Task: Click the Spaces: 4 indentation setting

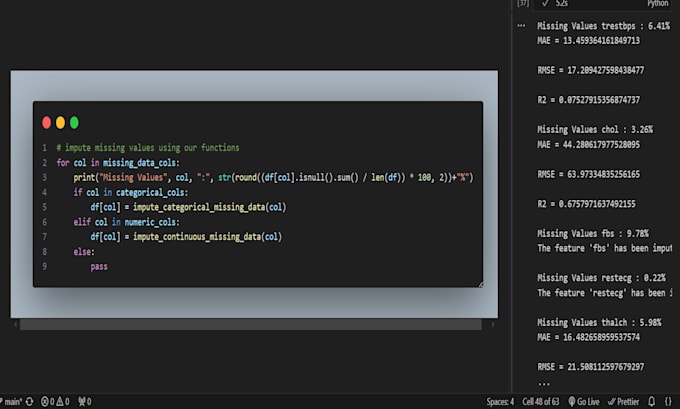Action: 500,402
